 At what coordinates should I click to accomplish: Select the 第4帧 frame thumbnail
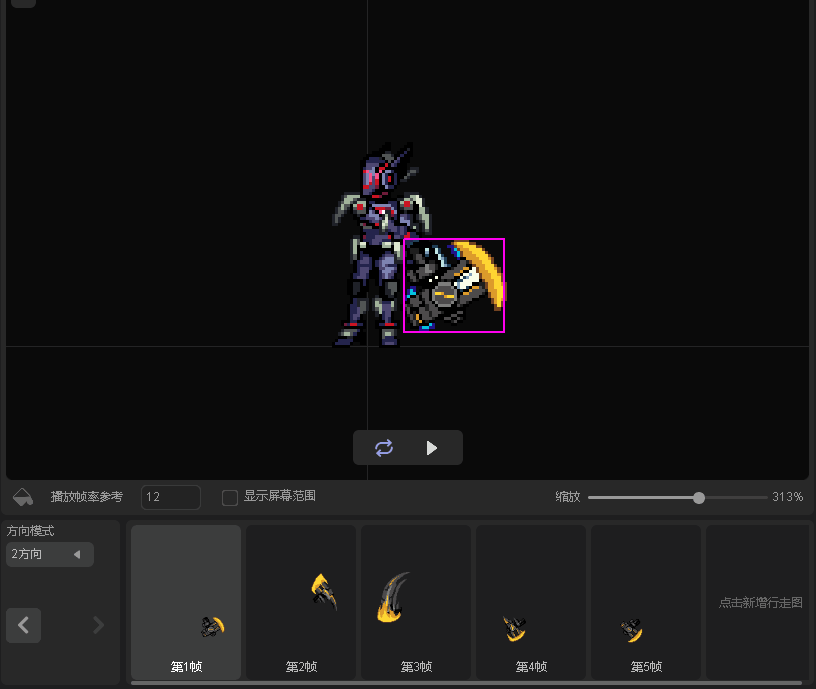(531, 602)
